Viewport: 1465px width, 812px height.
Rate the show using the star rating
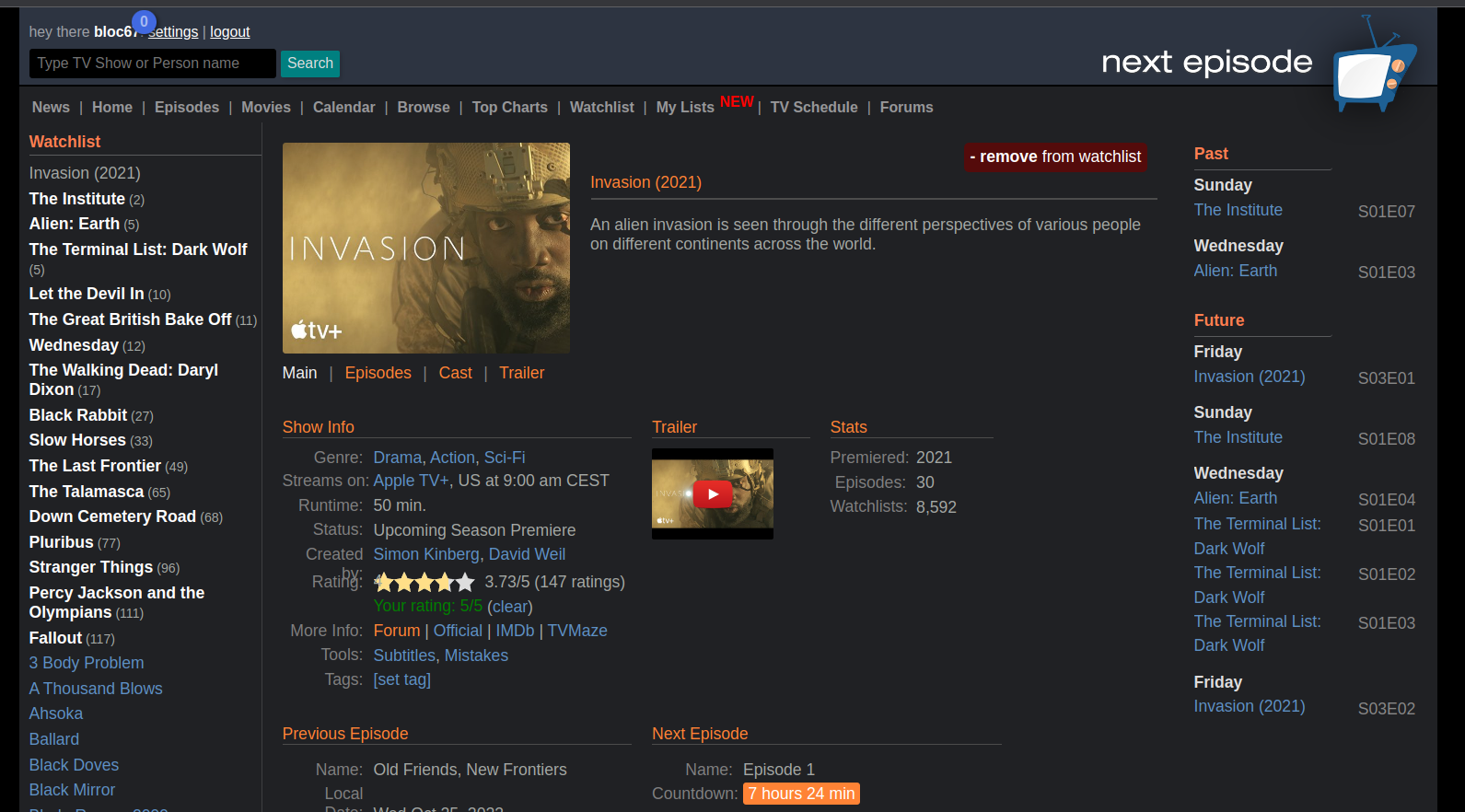click(x=424, y=582)
